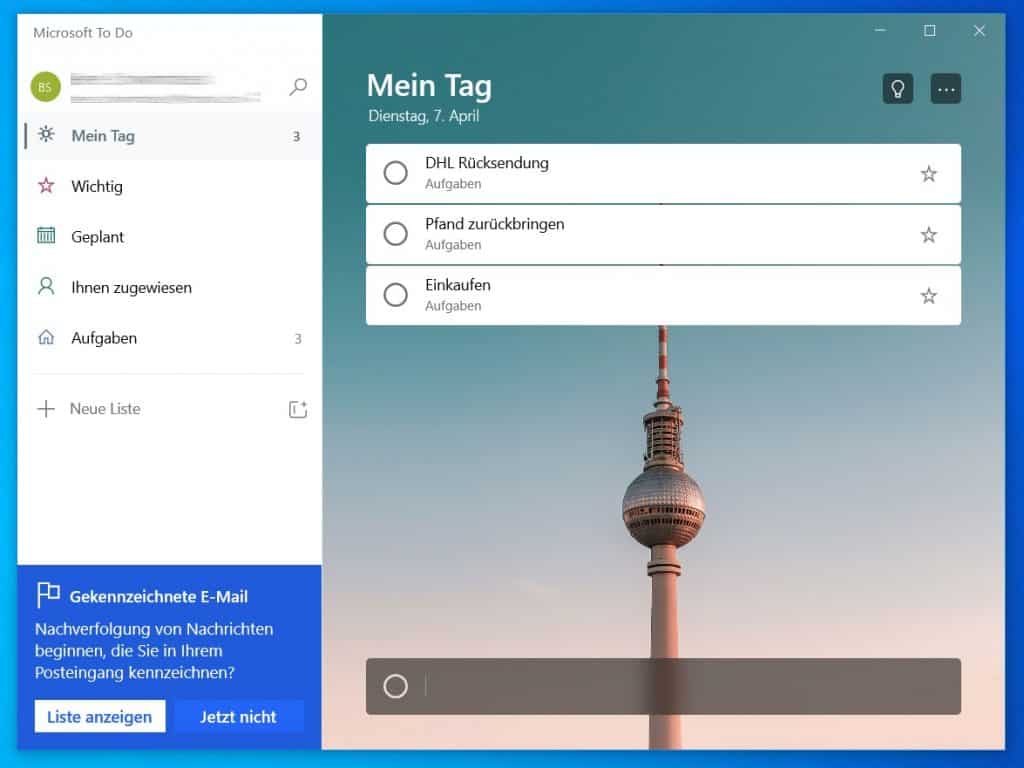This screenshot has height=768, width=1024.
Task: Create a new group with the icon beside Neue Liste
Action: tap(297, 408)
